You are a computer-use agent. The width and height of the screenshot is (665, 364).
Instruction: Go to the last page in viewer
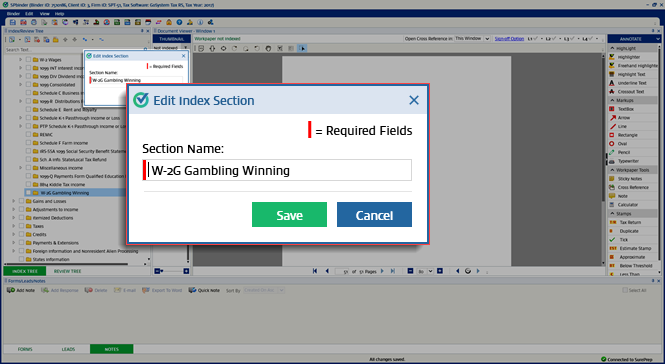pyautogui.click(x=392, y=271)
